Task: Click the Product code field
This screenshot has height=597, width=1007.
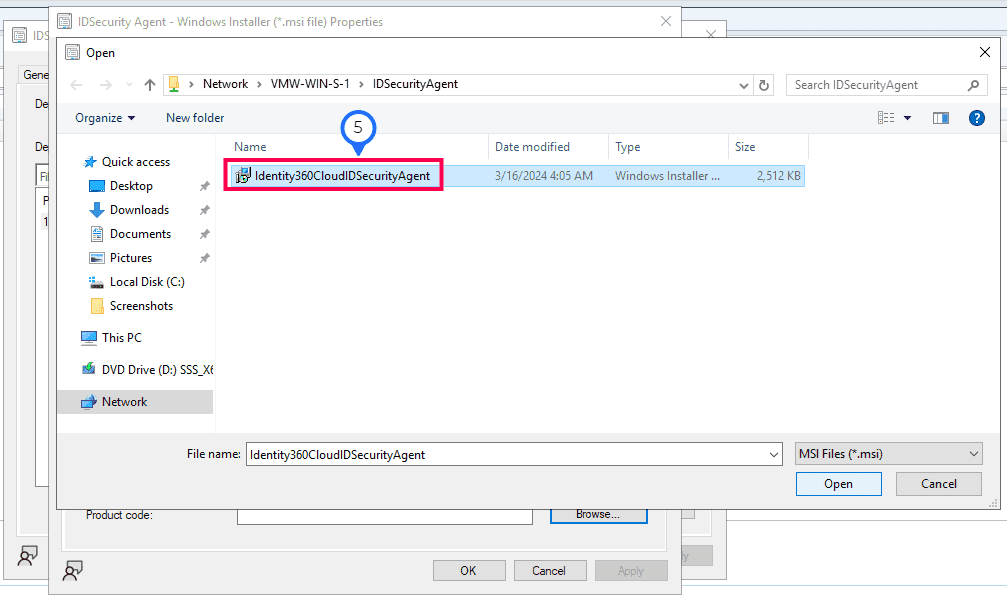Action: [385, 516]
